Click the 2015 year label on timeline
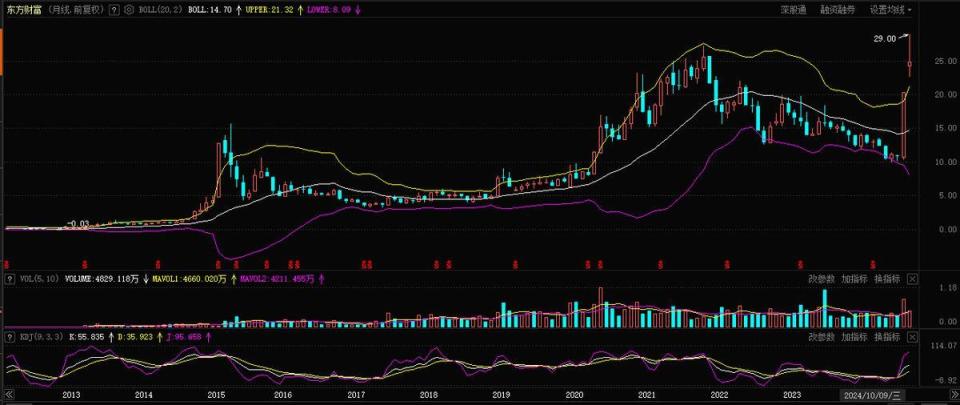This screenshot has height=405, width=960. (214, 394)
